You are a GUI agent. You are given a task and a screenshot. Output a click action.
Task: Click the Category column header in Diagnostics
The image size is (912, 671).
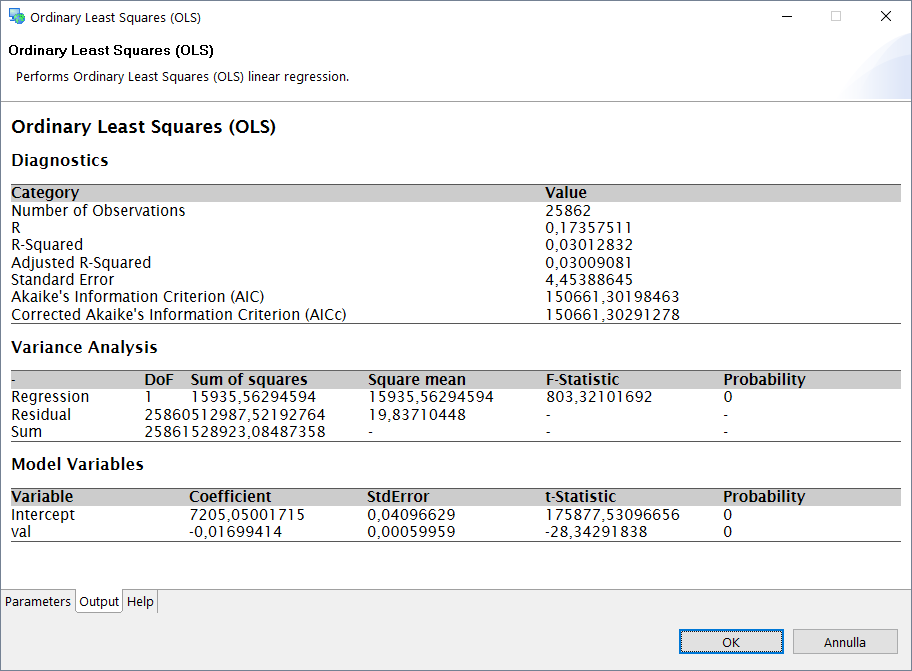click(x=45, y=193)
